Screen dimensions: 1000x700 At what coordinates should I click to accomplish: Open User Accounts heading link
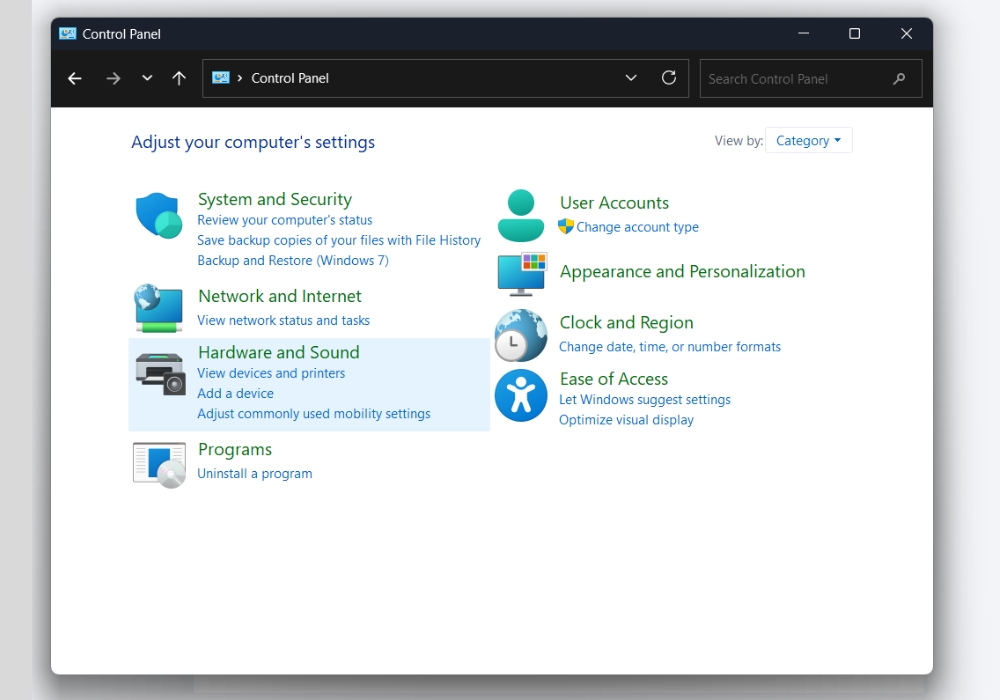coord(614,203)
